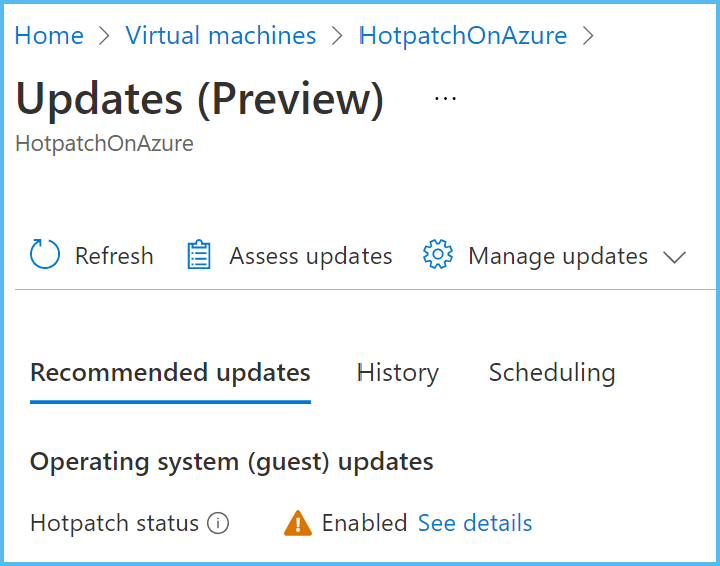Follow the See details link
Screen dimensions: 720x566
pyautogui.click(x=475, y=523)
